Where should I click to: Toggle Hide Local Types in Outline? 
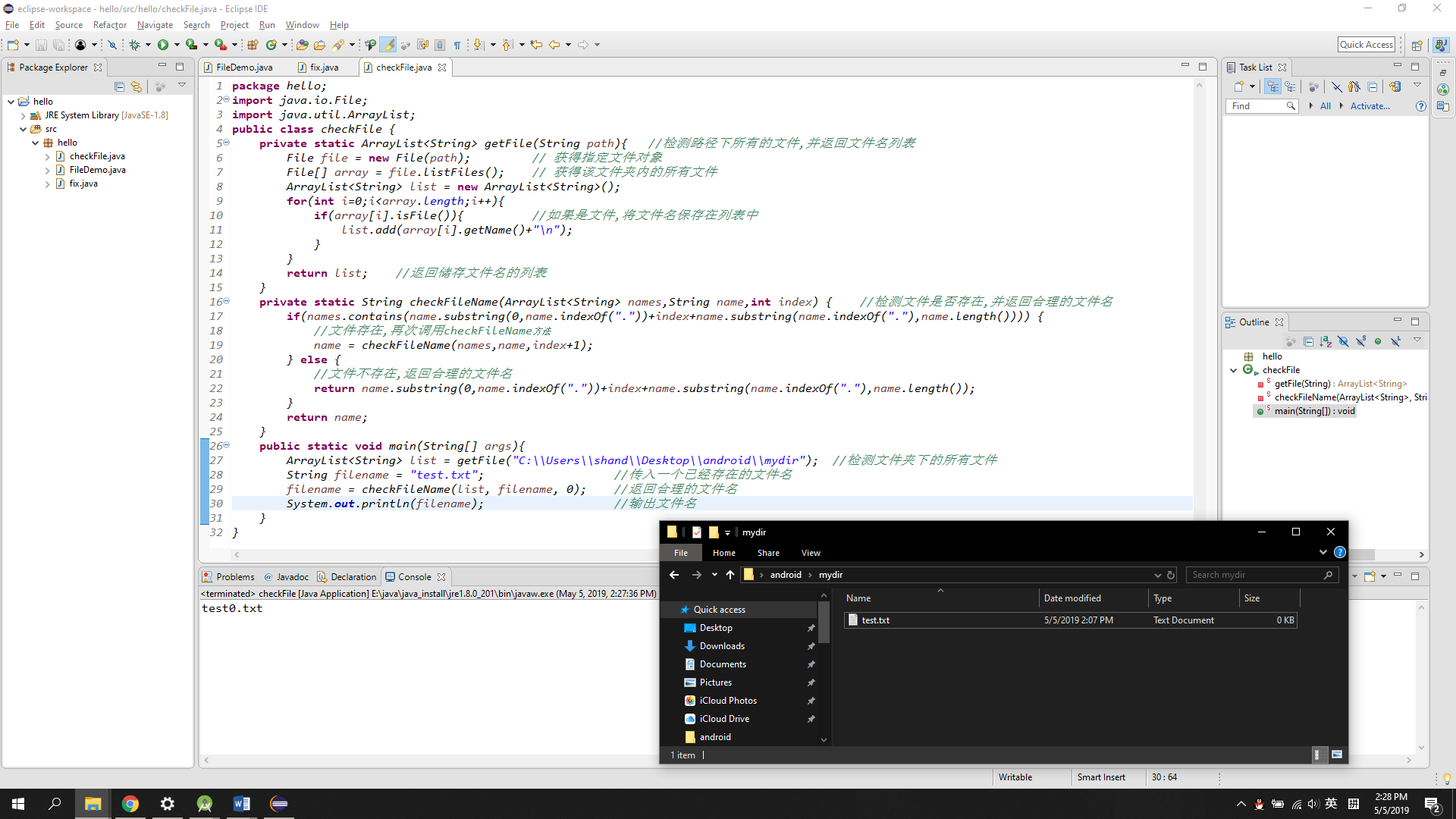pos(1395,341)
